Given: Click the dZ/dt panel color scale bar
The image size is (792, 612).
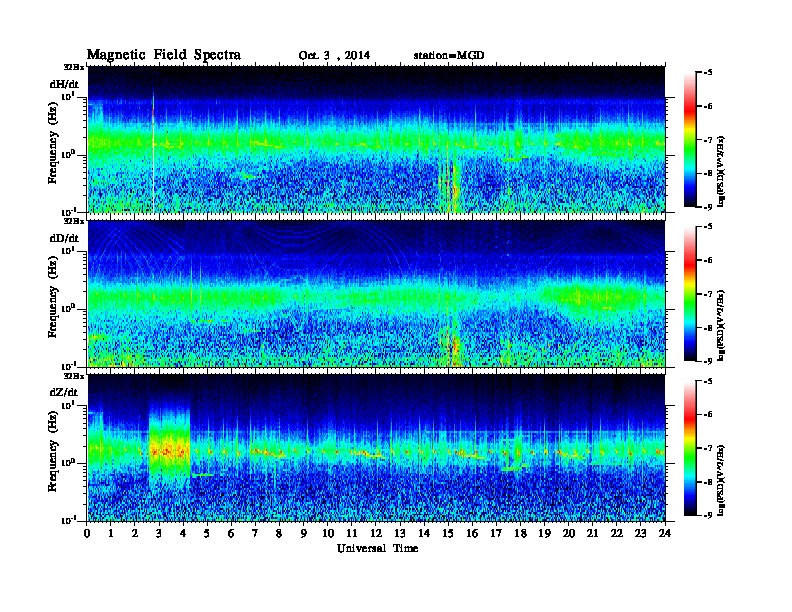Looking at the screenshot, I should point(690,448).
